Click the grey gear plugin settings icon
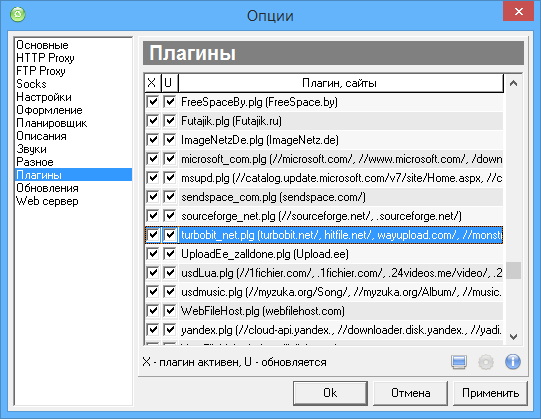The image size is (541, 419). (486, 362)
